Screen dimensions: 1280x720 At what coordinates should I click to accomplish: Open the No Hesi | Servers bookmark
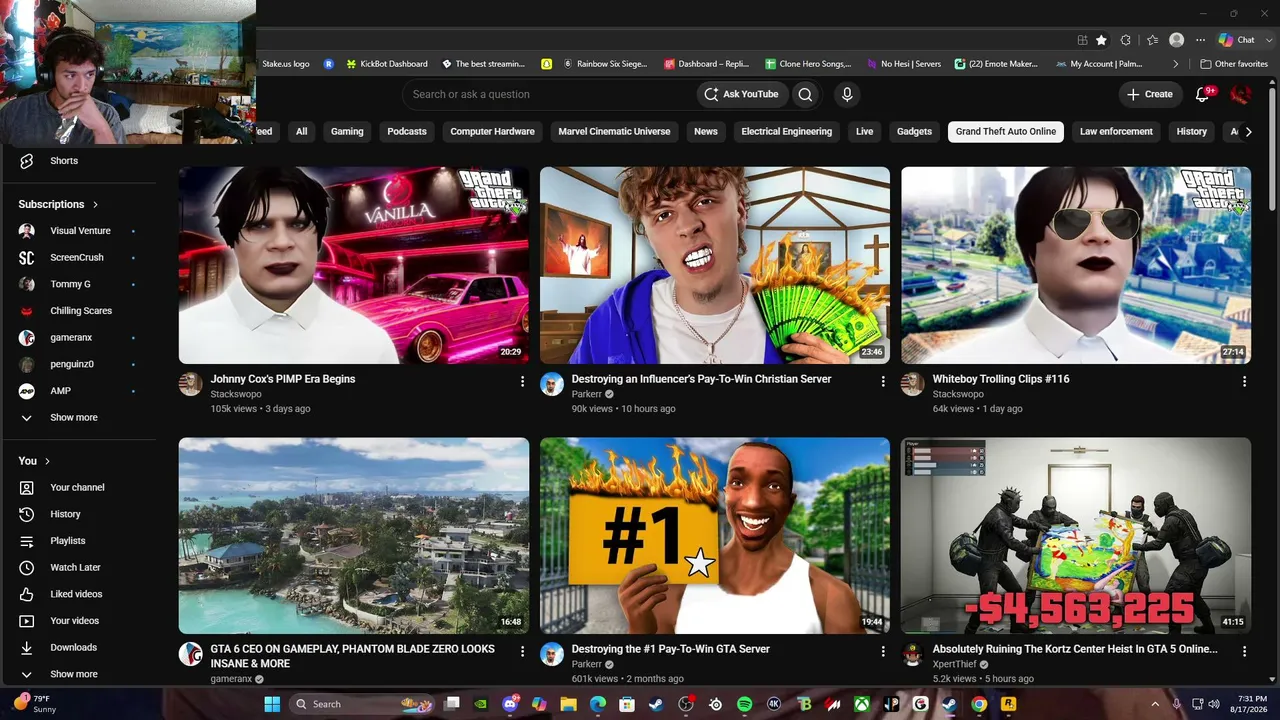[x=904, y=64]
